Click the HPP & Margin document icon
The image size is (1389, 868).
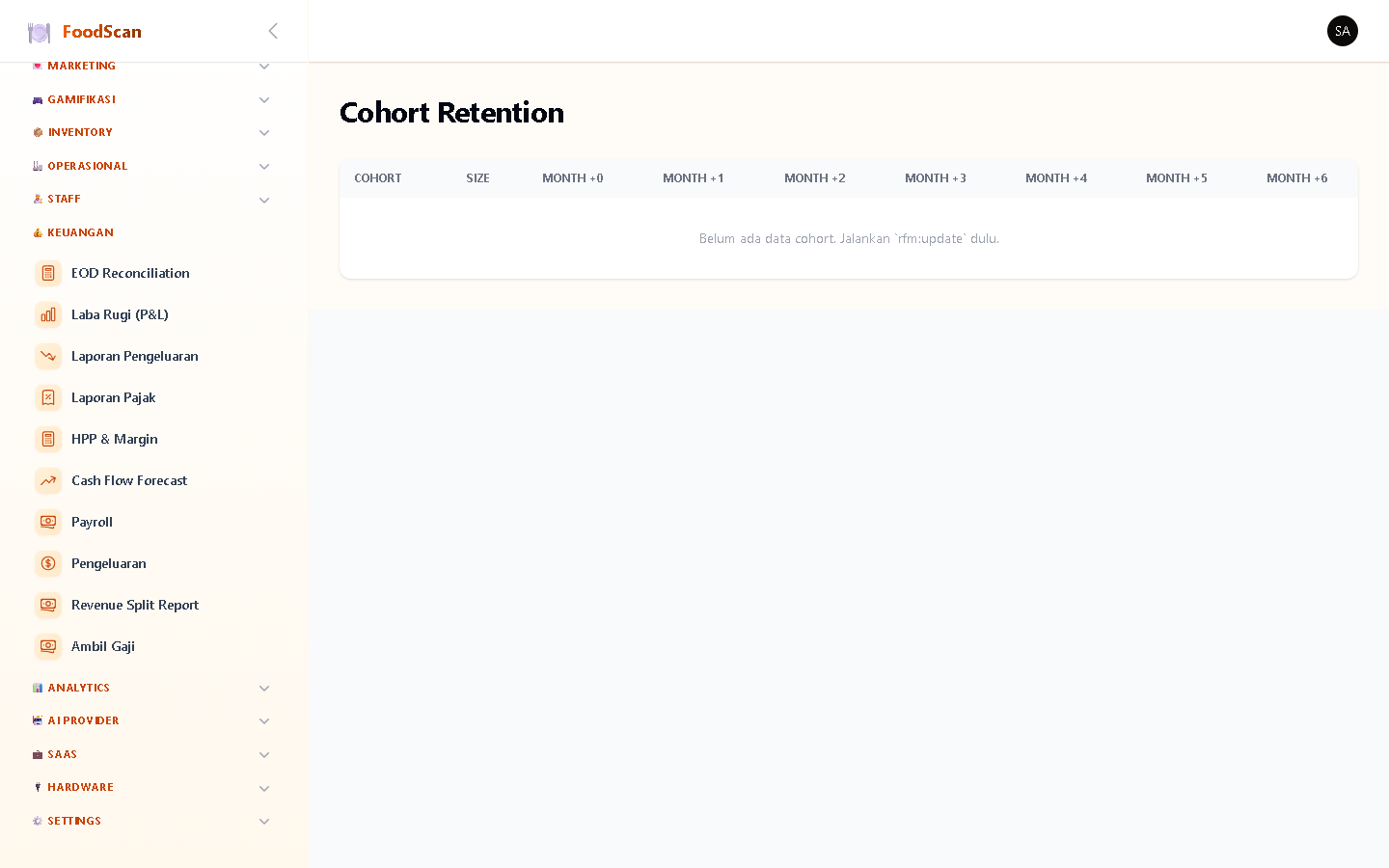(48, 439)
